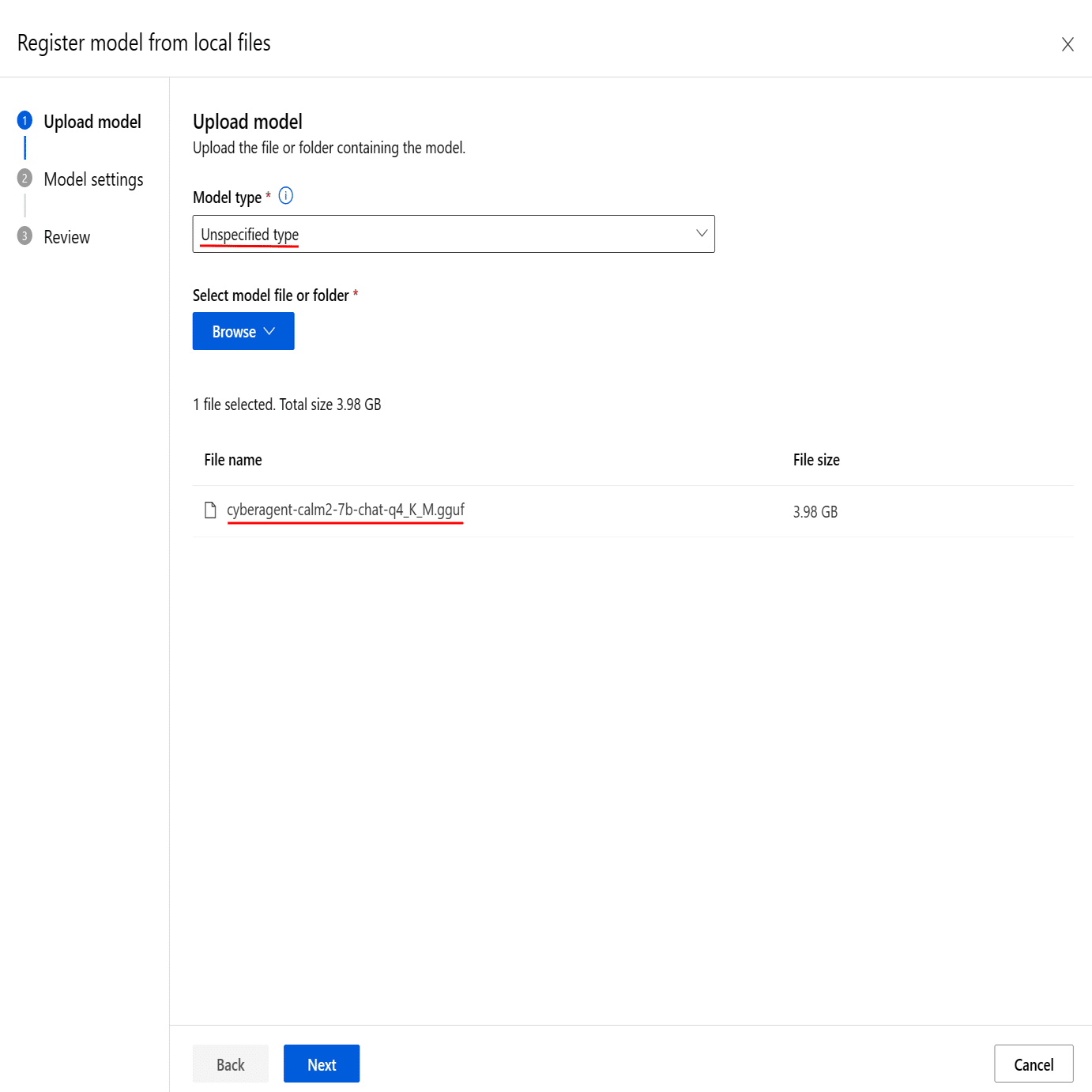Click step 3 circle for Review
1092x1092 pixels.
pos(24,235)
